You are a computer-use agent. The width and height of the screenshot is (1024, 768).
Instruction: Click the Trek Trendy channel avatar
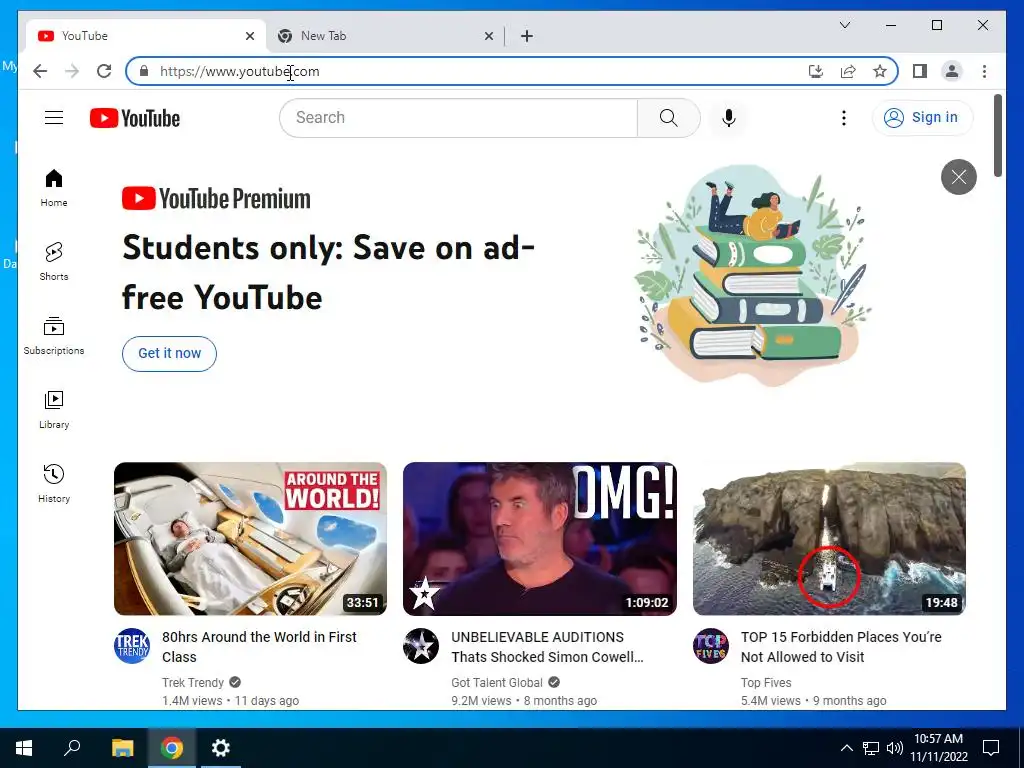pos(132,646)
